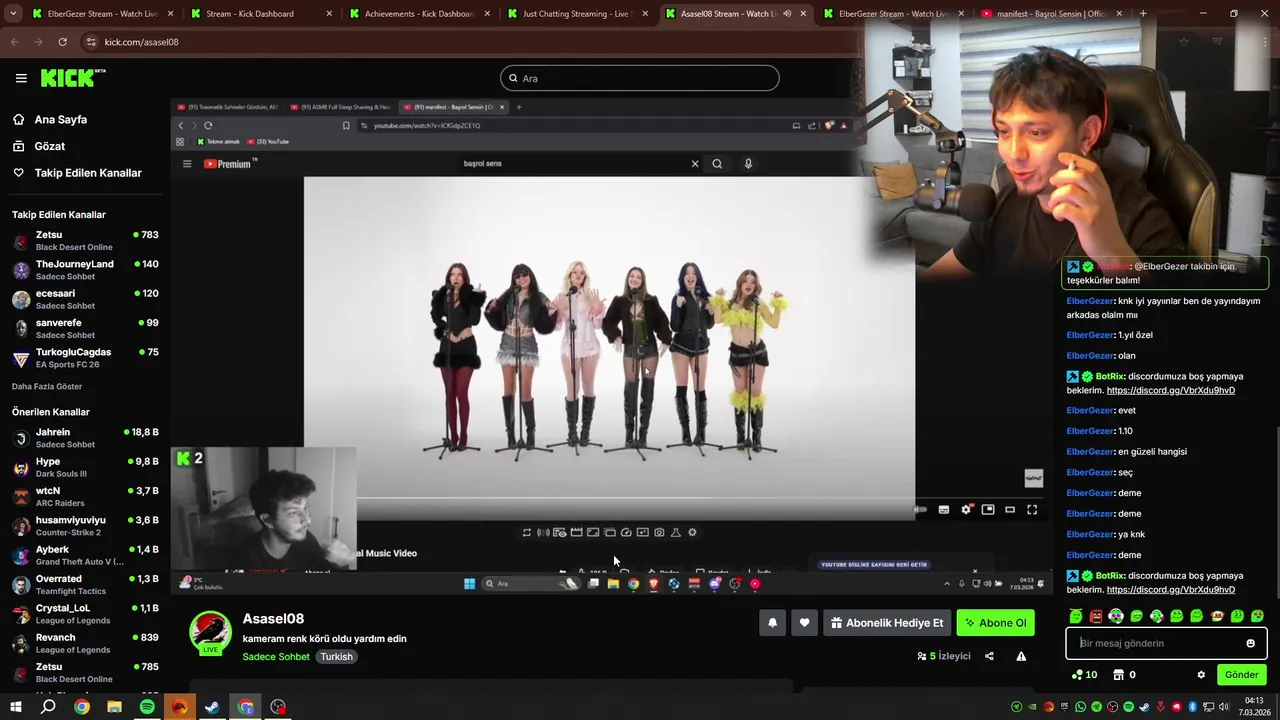Open TheJourneyLand channel
The height and width of the screenshot is (720, 1280).
click(85, 270)
